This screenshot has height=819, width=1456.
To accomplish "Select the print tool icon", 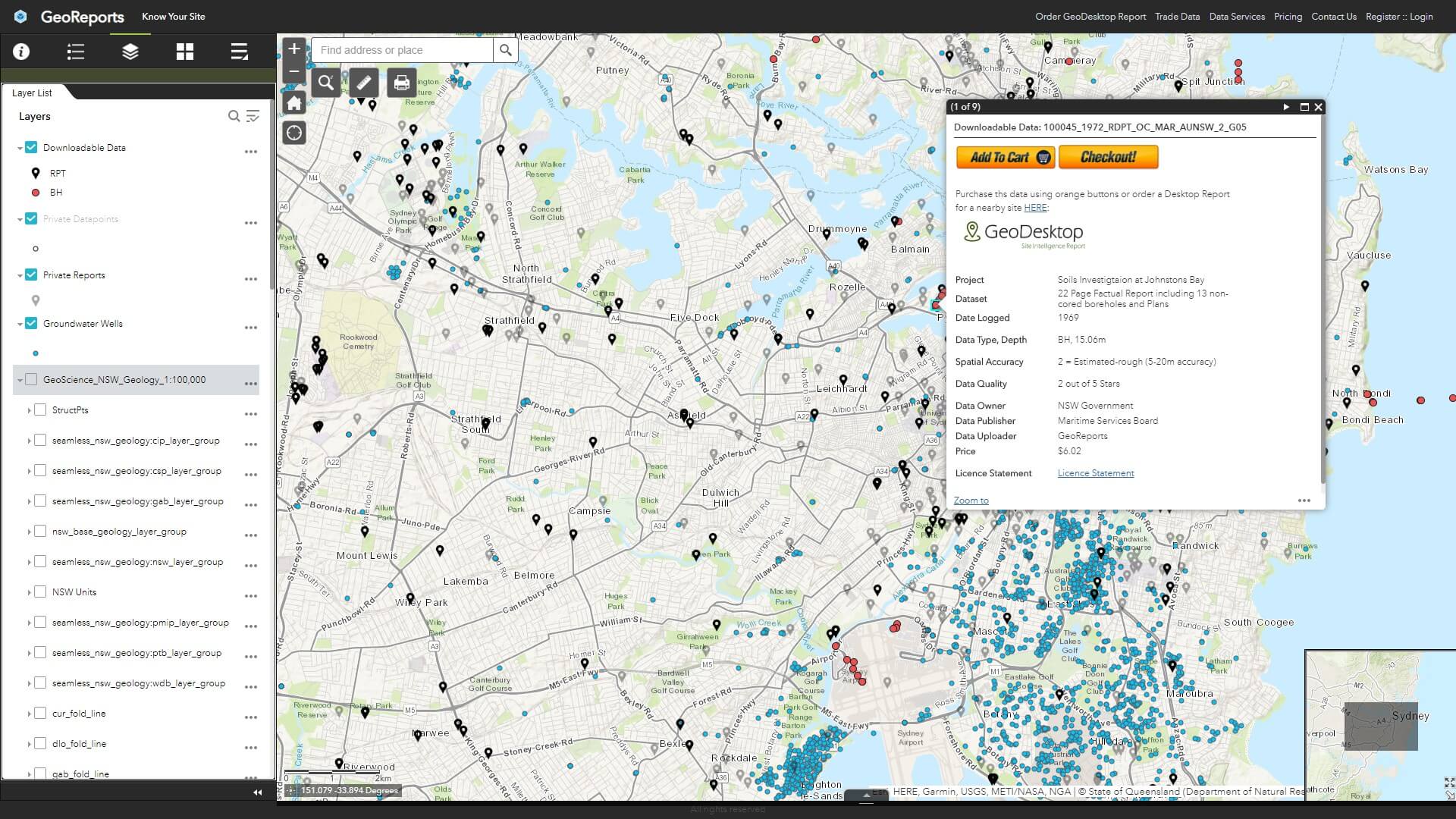I will 400,82.
